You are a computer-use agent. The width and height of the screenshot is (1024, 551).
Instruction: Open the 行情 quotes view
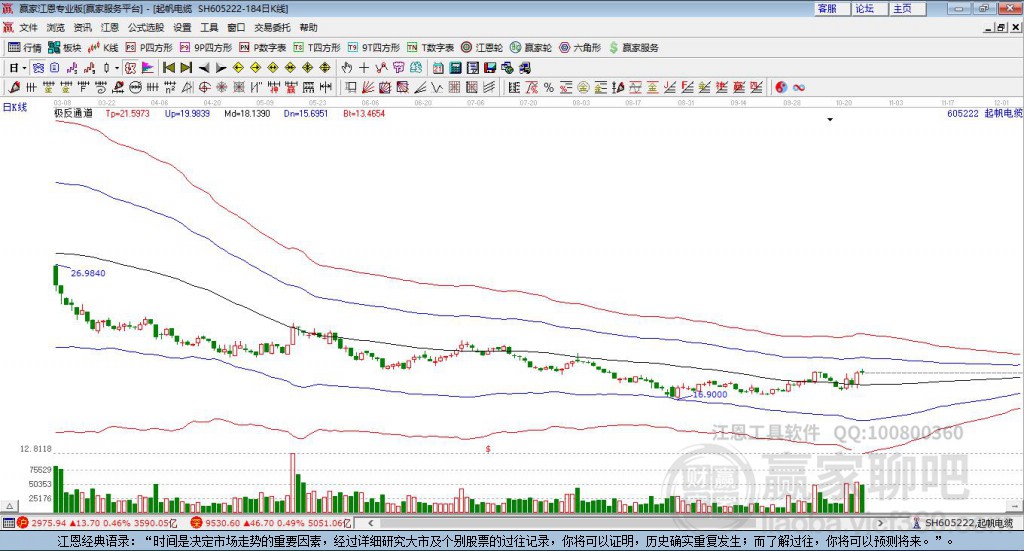coord(24,48)
